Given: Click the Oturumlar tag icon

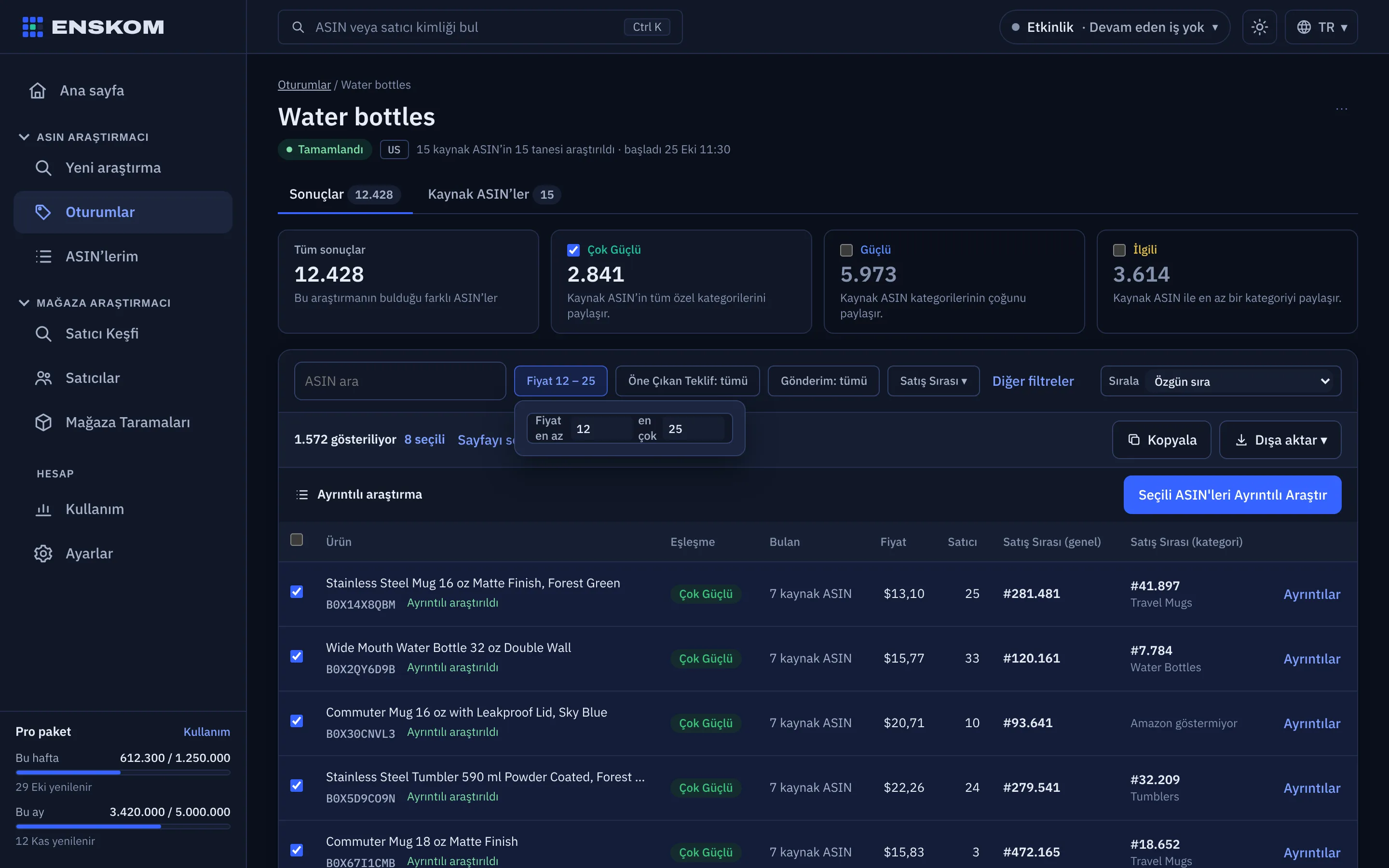Looking at the screenshot, I should click(x=43, y=212).
